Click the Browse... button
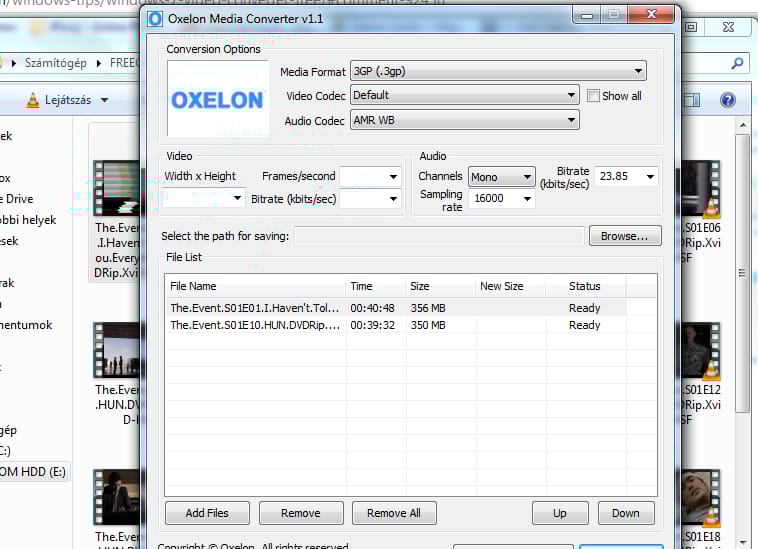758x549 pixels. click(x=625, y=236)
